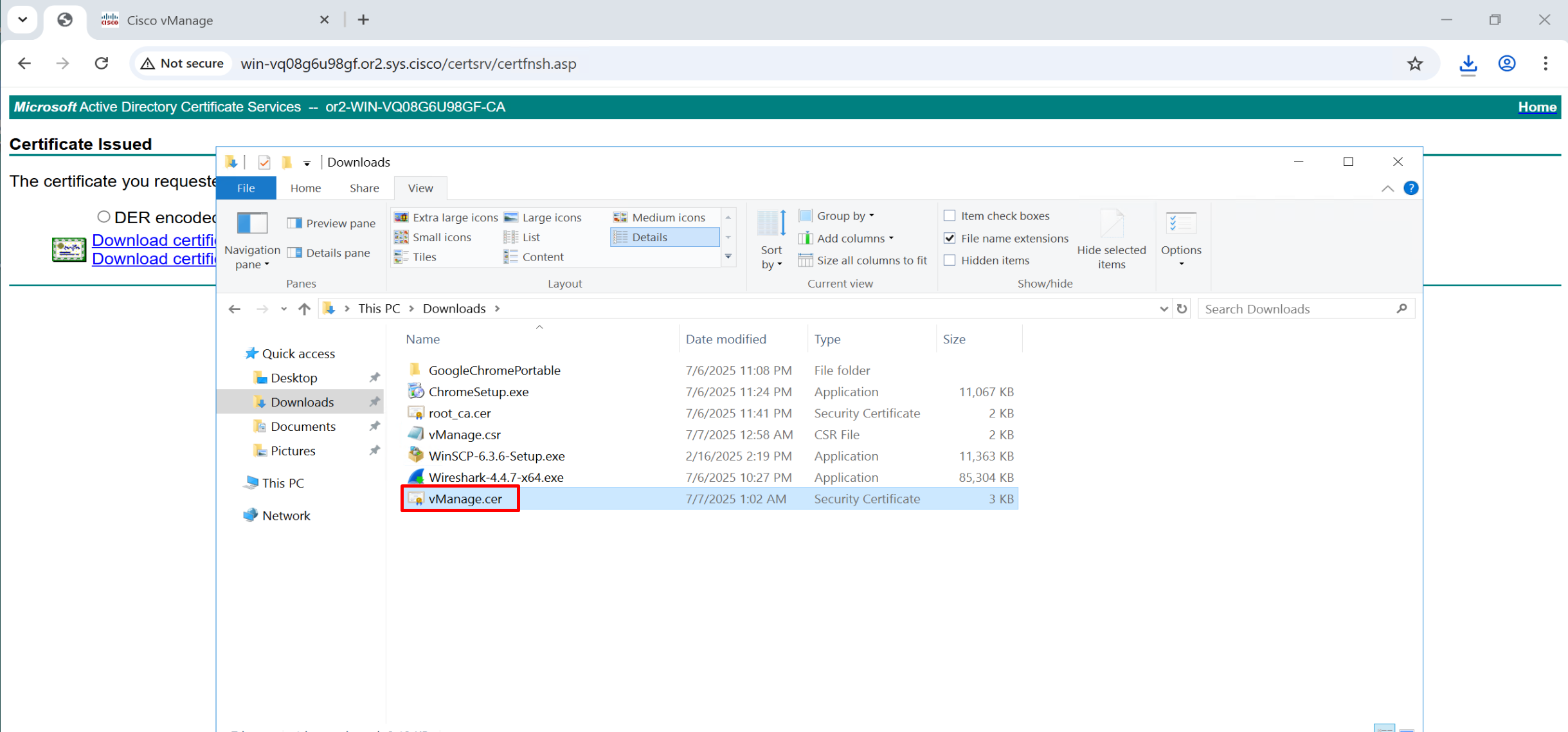The height and width of the screenshot is (732, 1568).
Task: Bookmark this page with star icon
Action: pos(1414,64)
